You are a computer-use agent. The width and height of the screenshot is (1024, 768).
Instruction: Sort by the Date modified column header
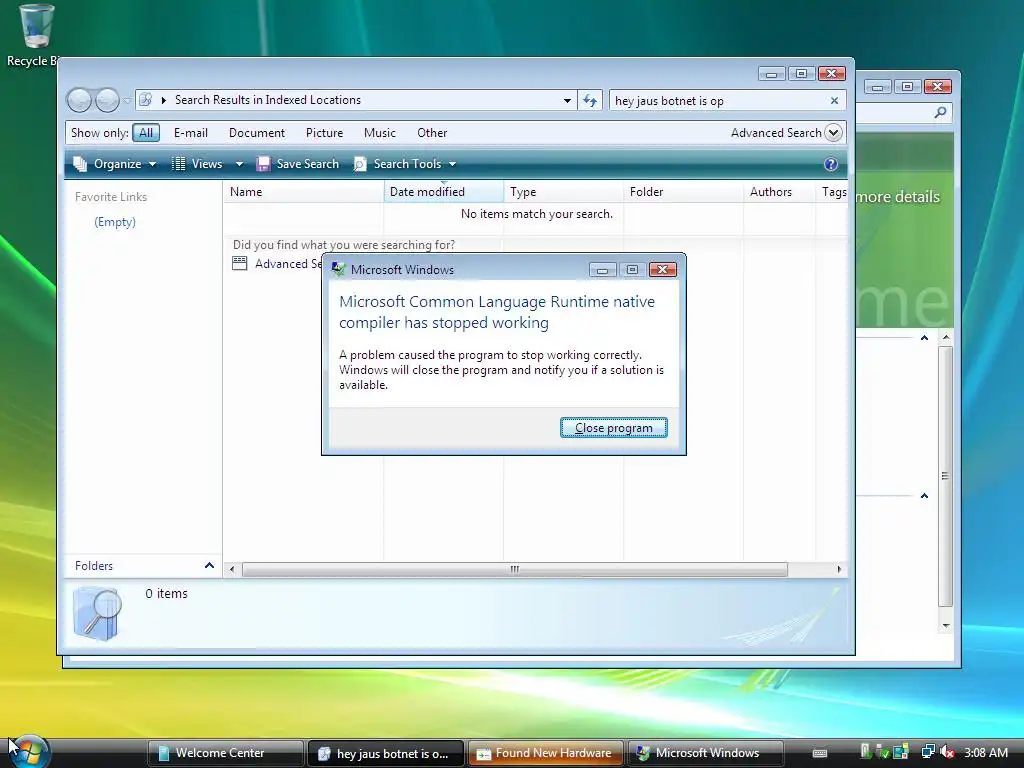click(x=443, y=192)
